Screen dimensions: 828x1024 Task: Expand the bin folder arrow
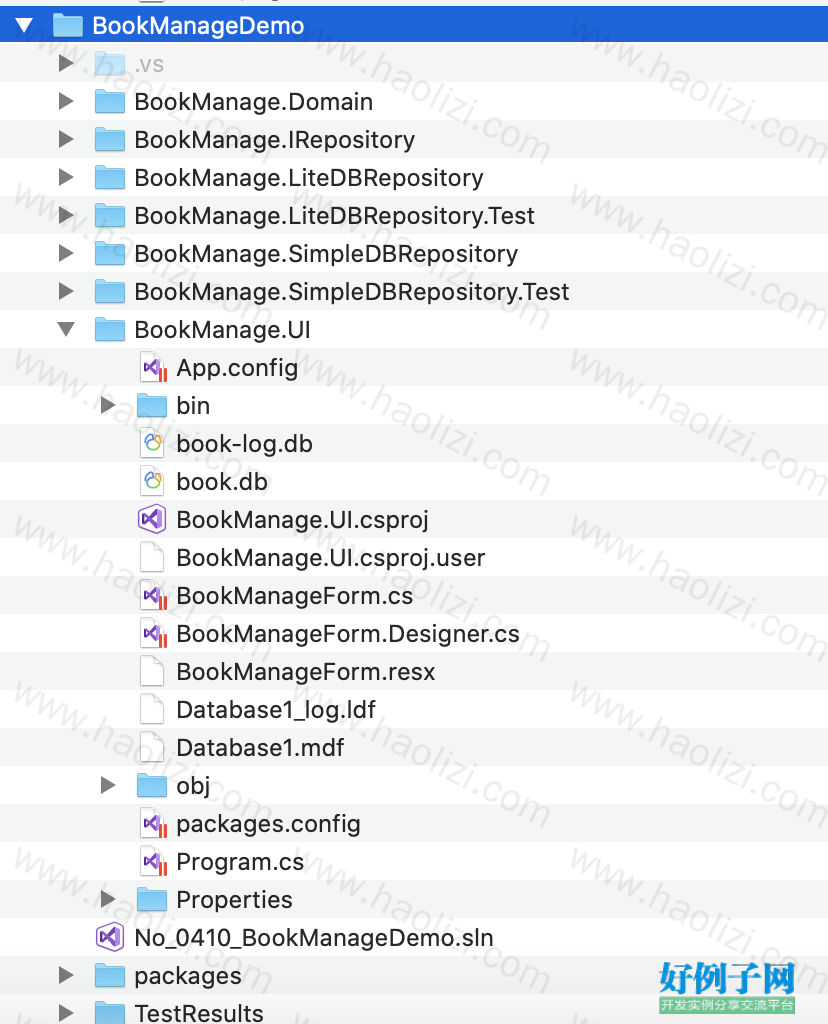[x=108, y=405]
